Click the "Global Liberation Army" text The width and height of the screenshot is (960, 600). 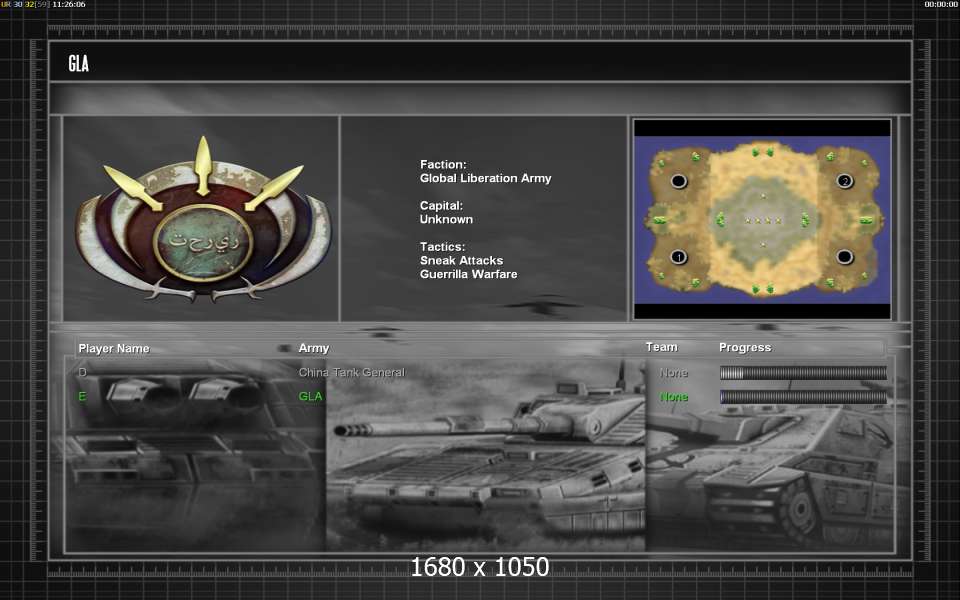tap(486, 178)
